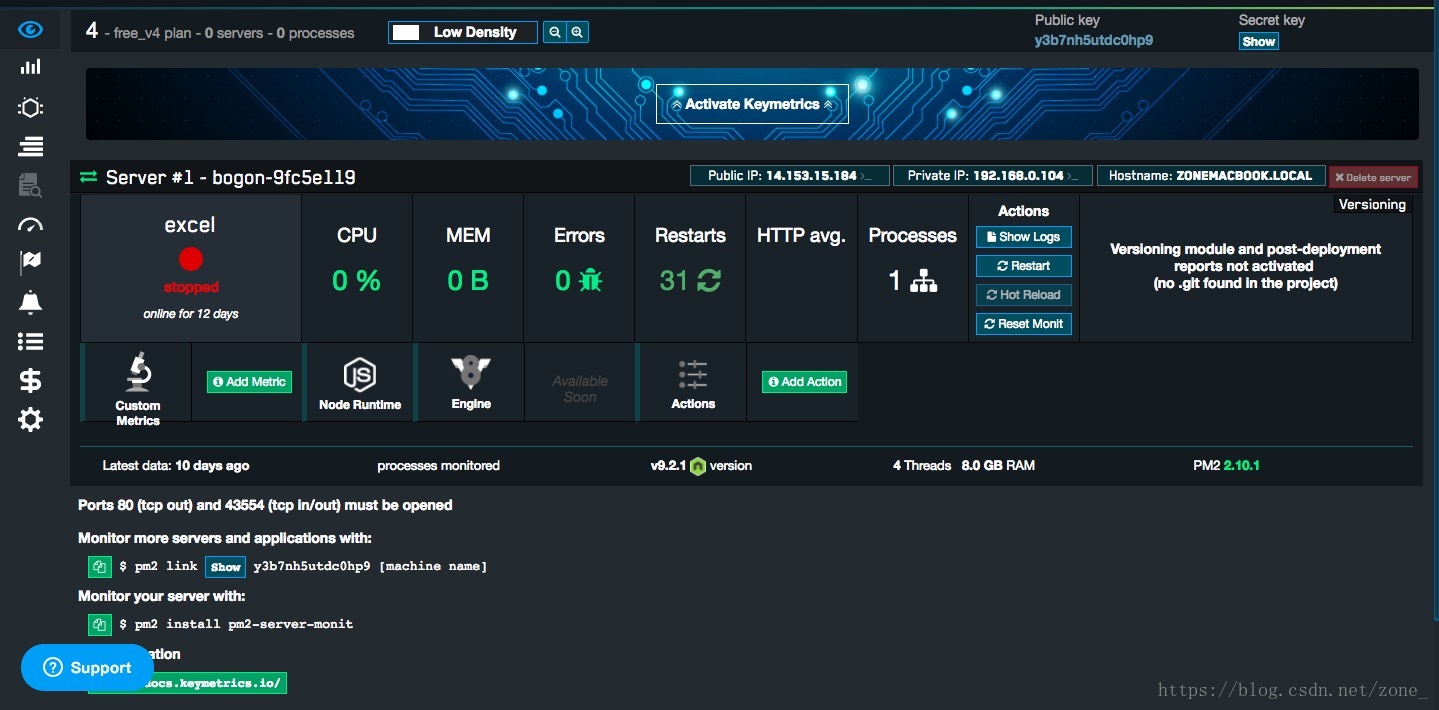Click the HTTP avg. metric tile

[x=801, y=268]
